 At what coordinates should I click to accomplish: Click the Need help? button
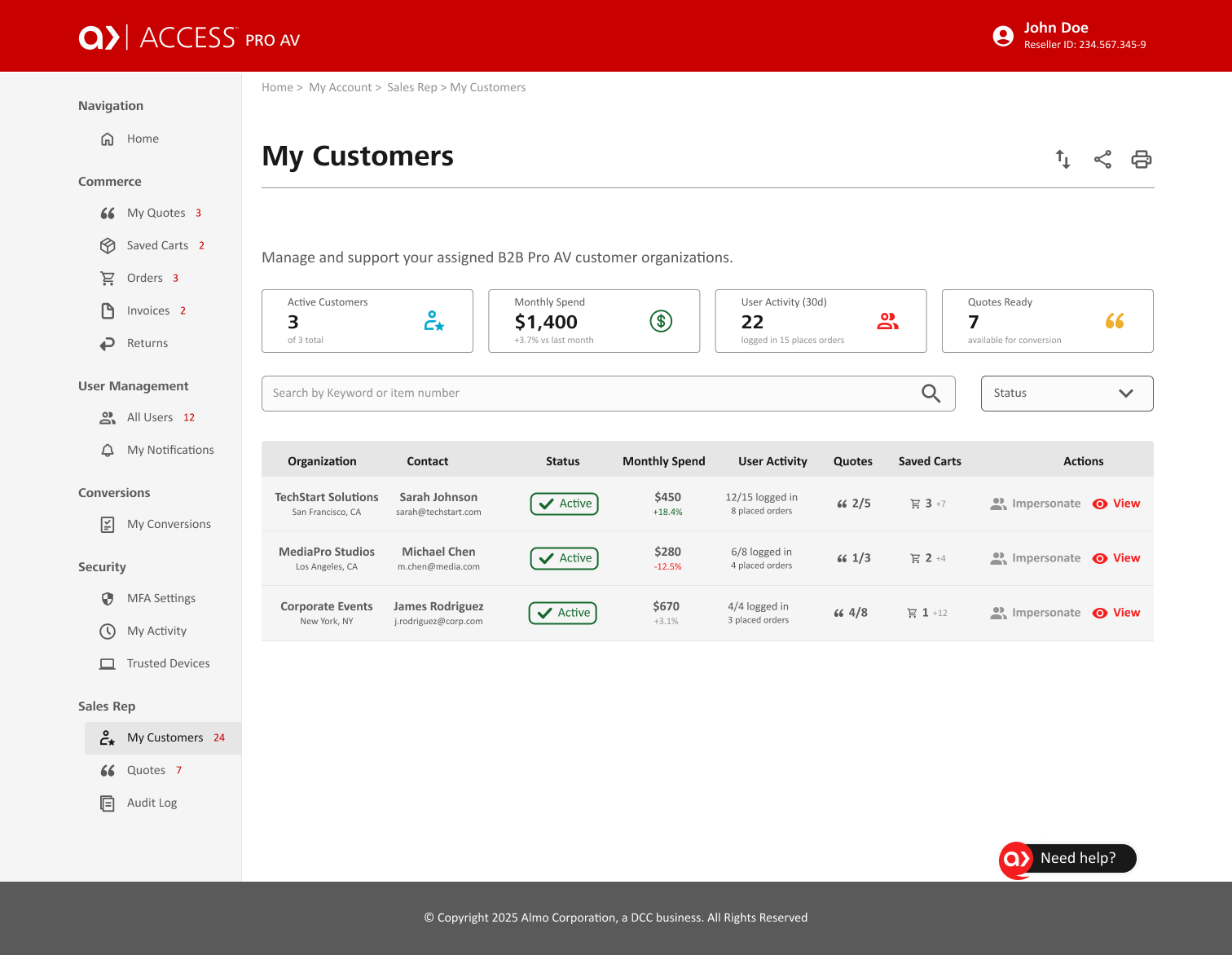point(1068,859)
